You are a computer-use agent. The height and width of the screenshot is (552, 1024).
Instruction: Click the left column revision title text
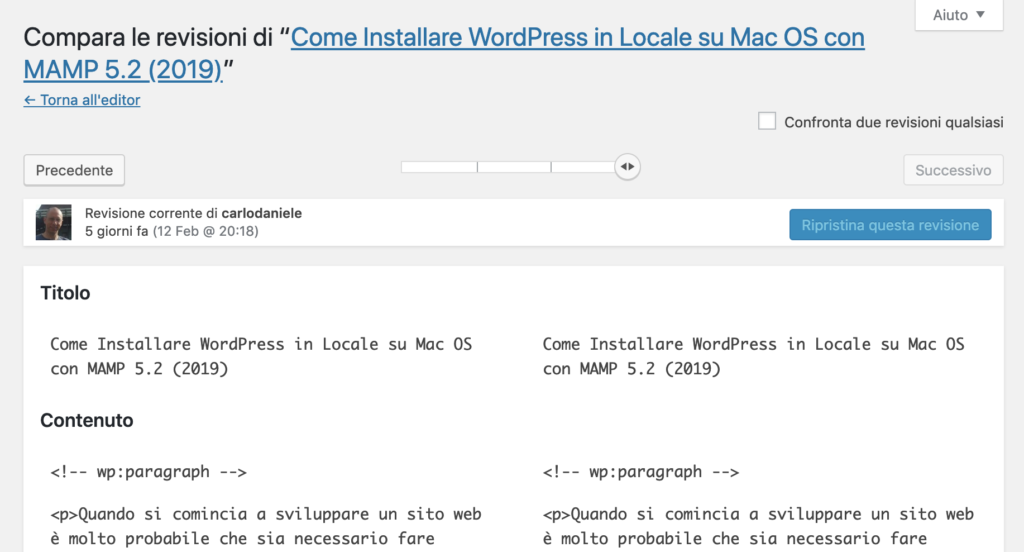[261, 356]
